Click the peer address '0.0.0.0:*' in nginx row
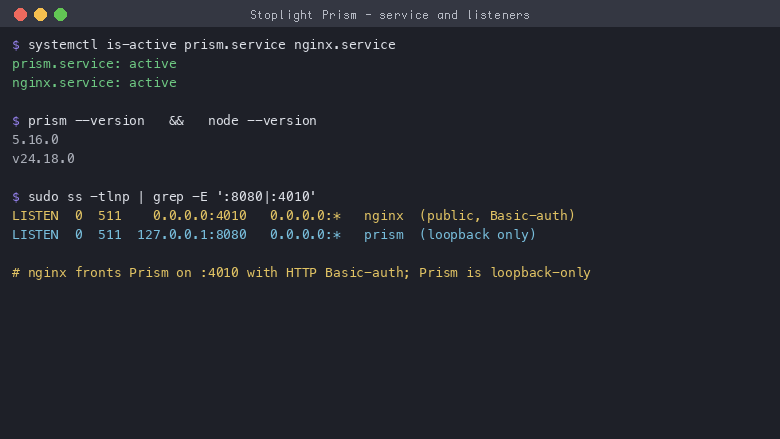Screen dimensions: 780x439 click(305, 216)
